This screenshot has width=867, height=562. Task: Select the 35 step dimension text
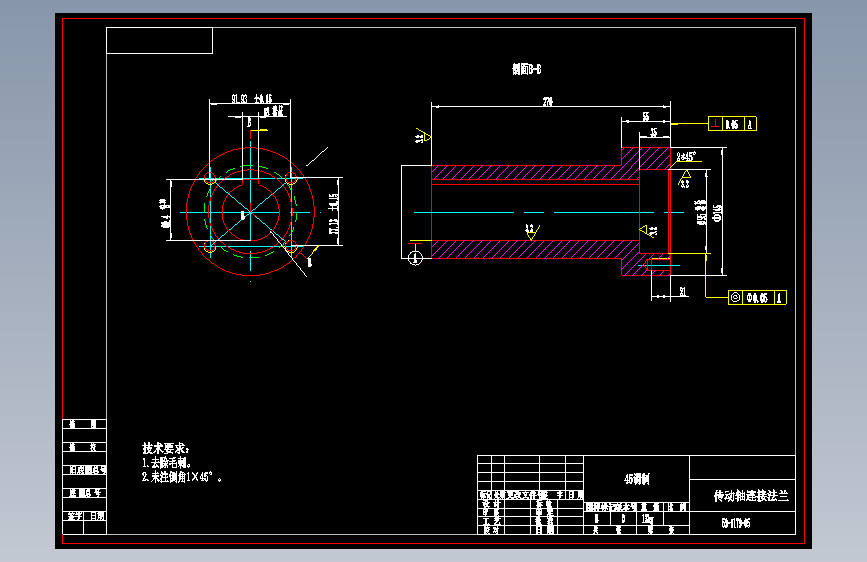click(x=654, y=132)
